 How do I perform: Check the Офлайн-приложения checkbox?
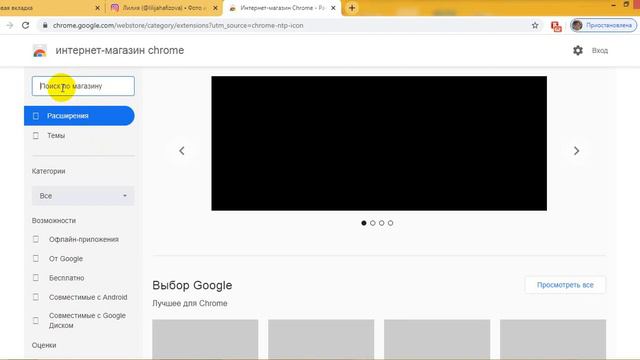tap(36, 239)
